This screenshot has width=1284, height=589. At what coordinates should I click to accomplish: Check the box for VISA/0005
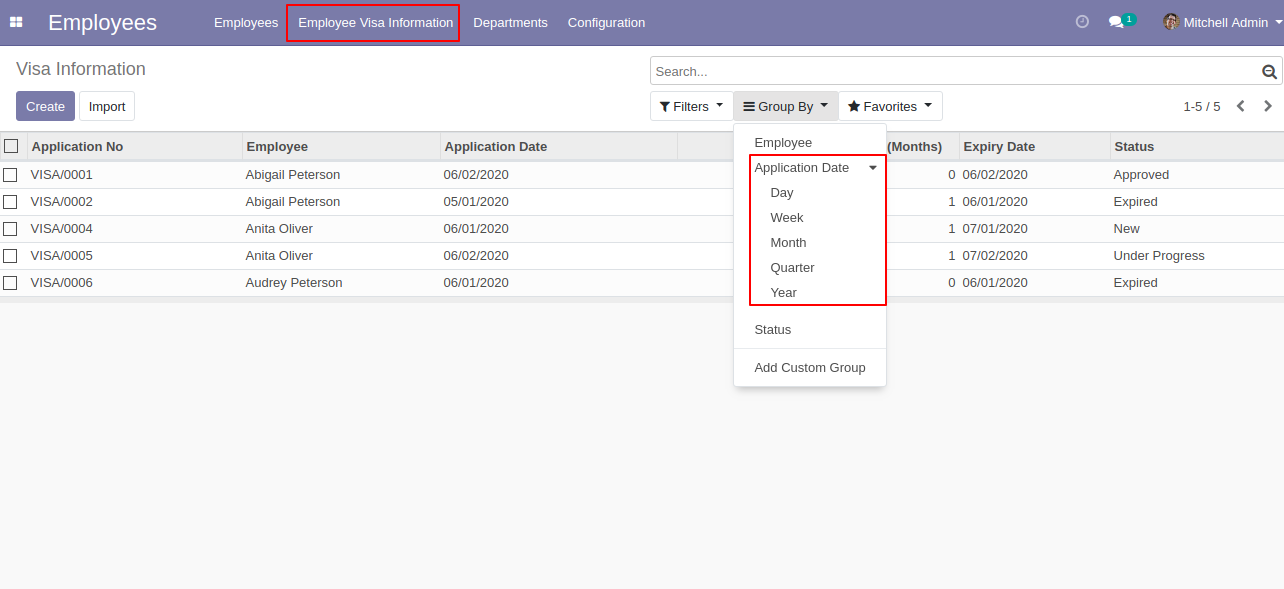(11, 256)
